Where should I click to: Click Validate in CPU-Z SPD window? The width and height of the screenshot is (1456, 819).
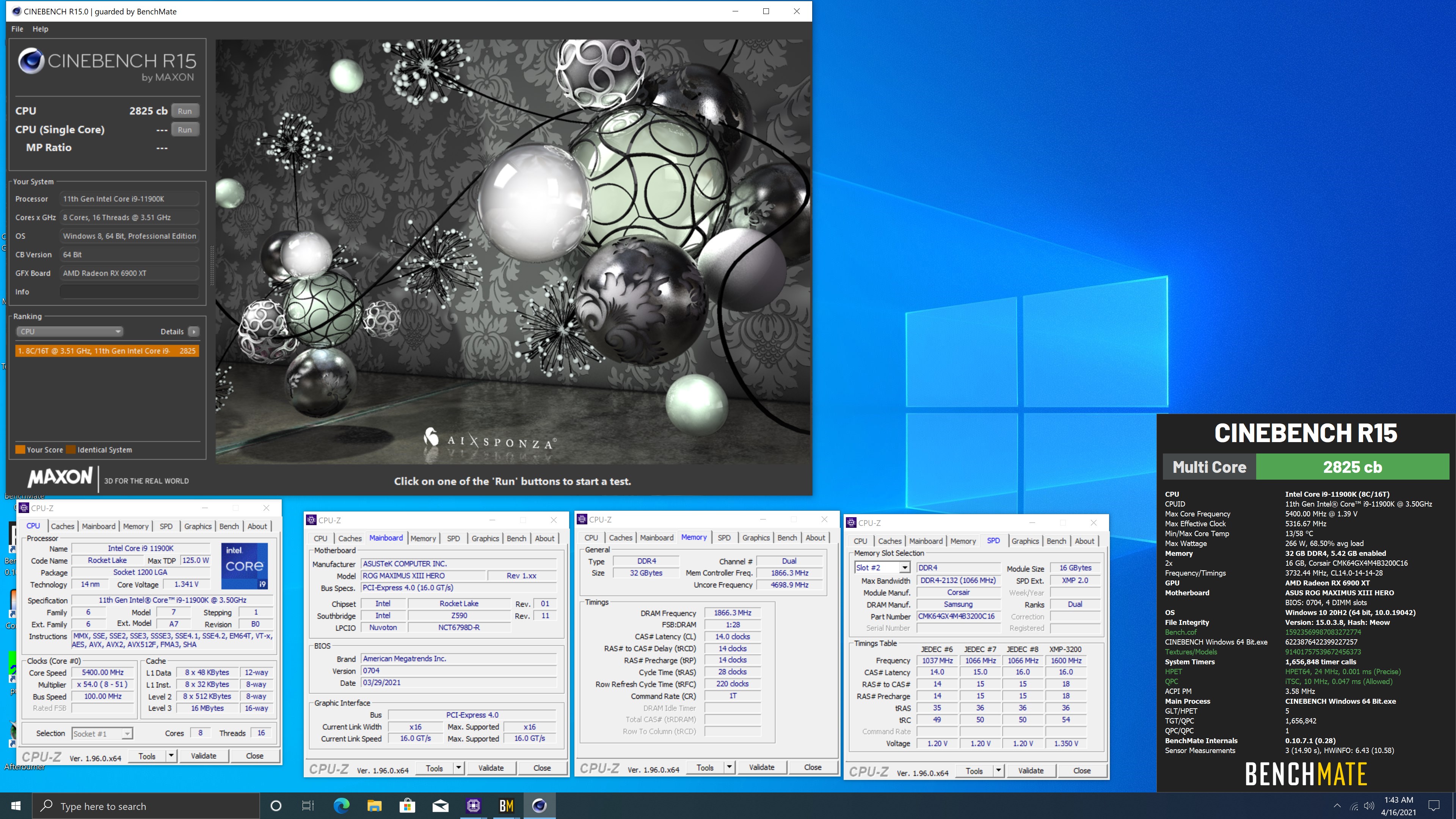[x=1031, y=770]
